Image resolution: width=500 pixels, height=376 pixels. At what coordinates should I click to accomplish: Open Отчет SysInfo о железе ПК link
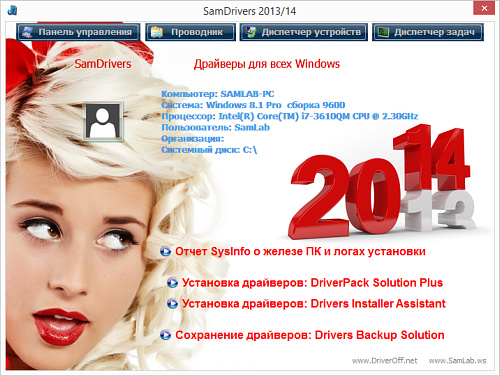[x=300, y=251]
